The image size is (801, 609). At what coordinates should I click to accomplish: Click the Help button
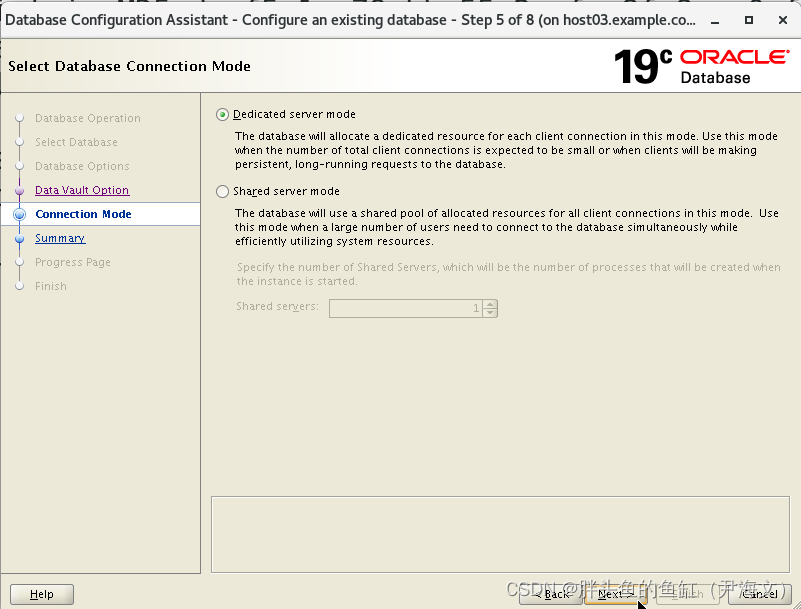tap(42, 594)
